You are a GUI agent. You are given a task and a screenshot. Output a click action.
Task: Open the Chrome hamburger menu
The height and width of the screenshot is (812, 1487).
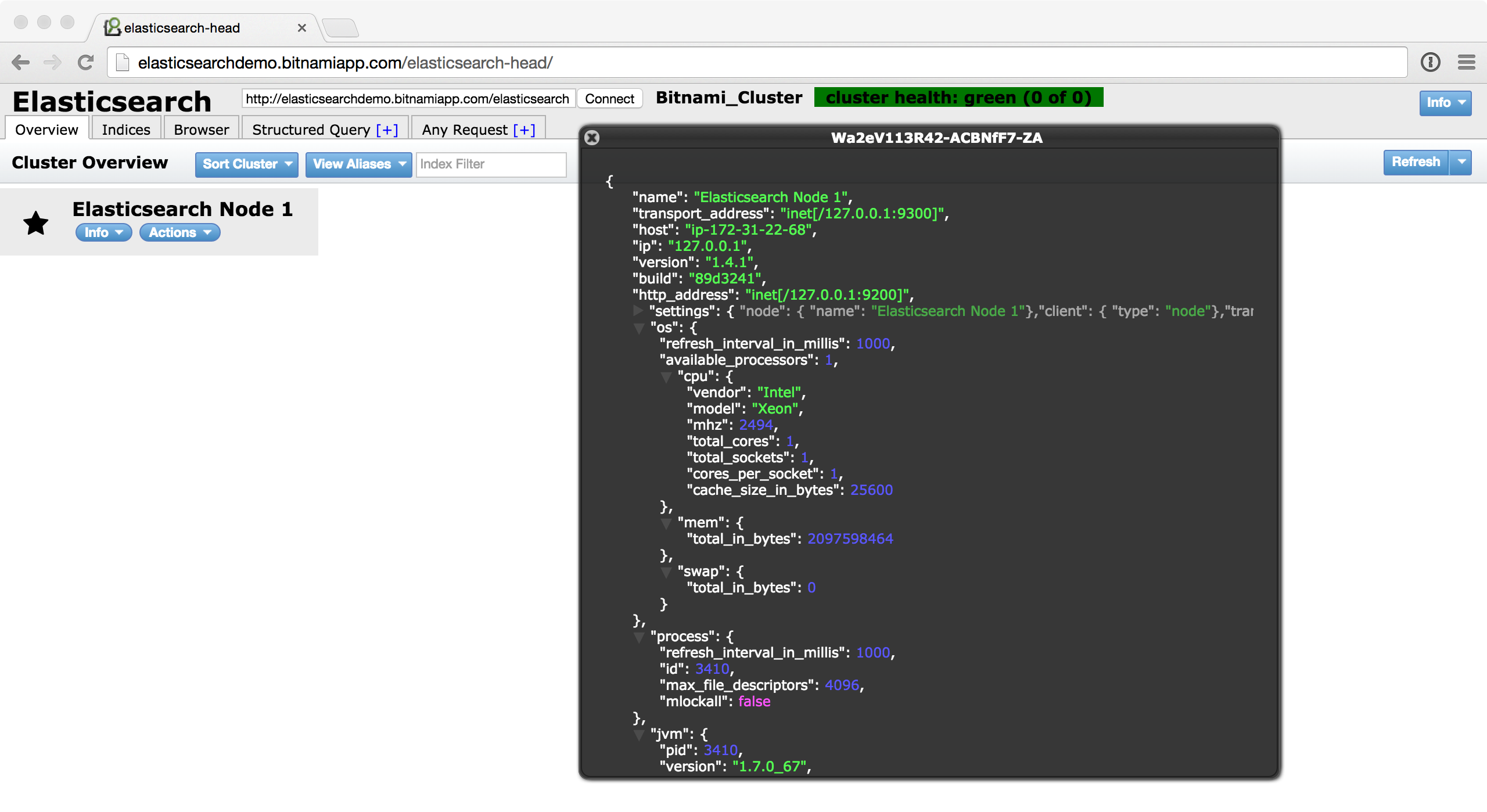tap(1466, 63)
